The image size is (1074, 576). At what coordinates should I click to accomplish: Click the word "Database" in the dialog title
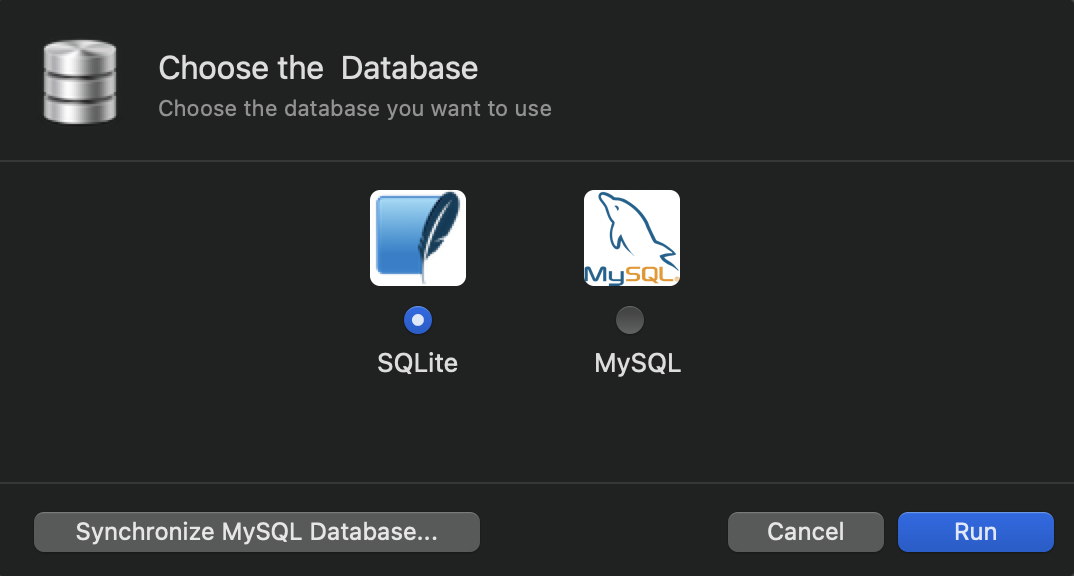click(409, 68)
